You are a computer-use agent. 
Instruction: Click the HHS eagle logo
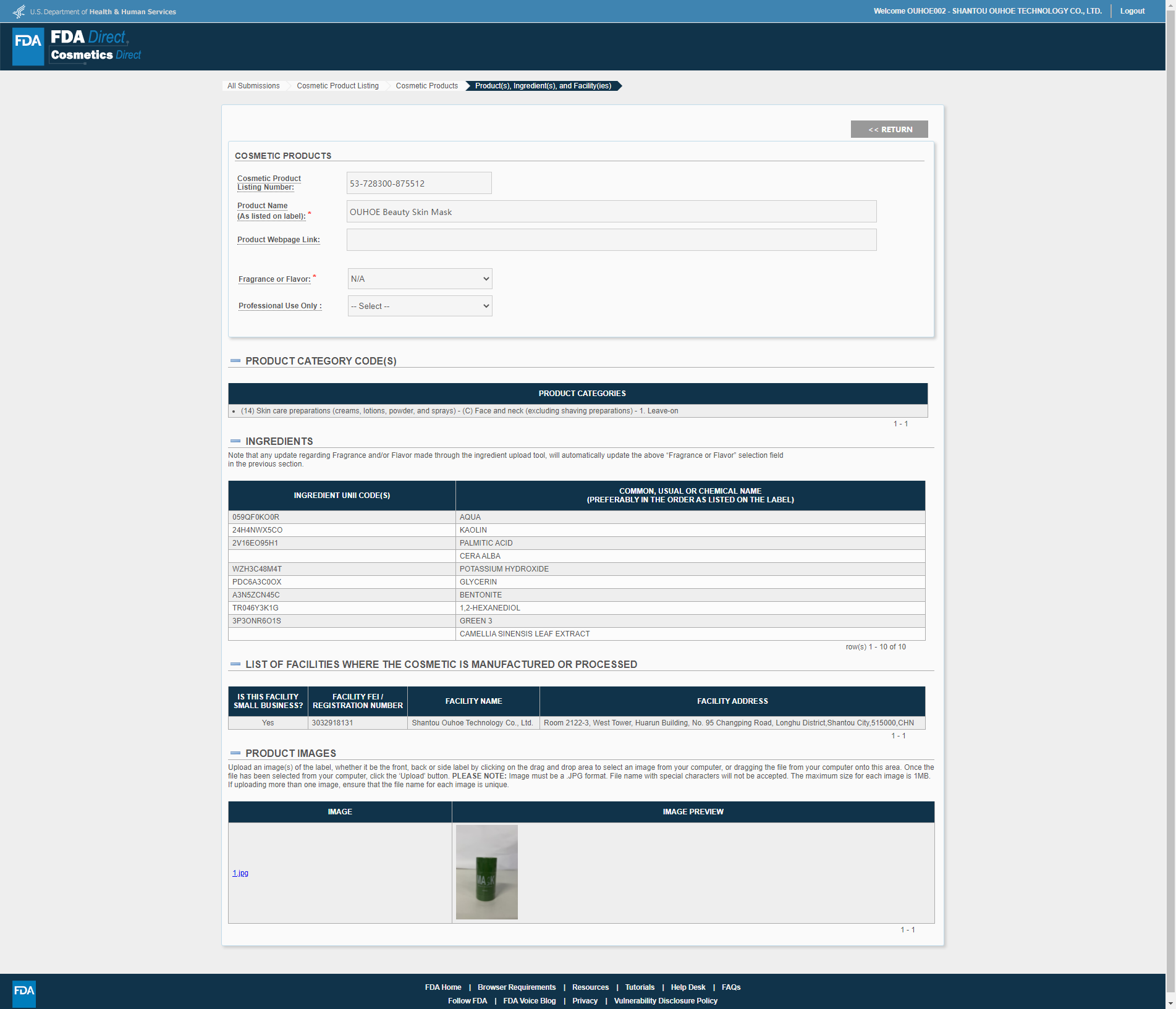[19, 12]
